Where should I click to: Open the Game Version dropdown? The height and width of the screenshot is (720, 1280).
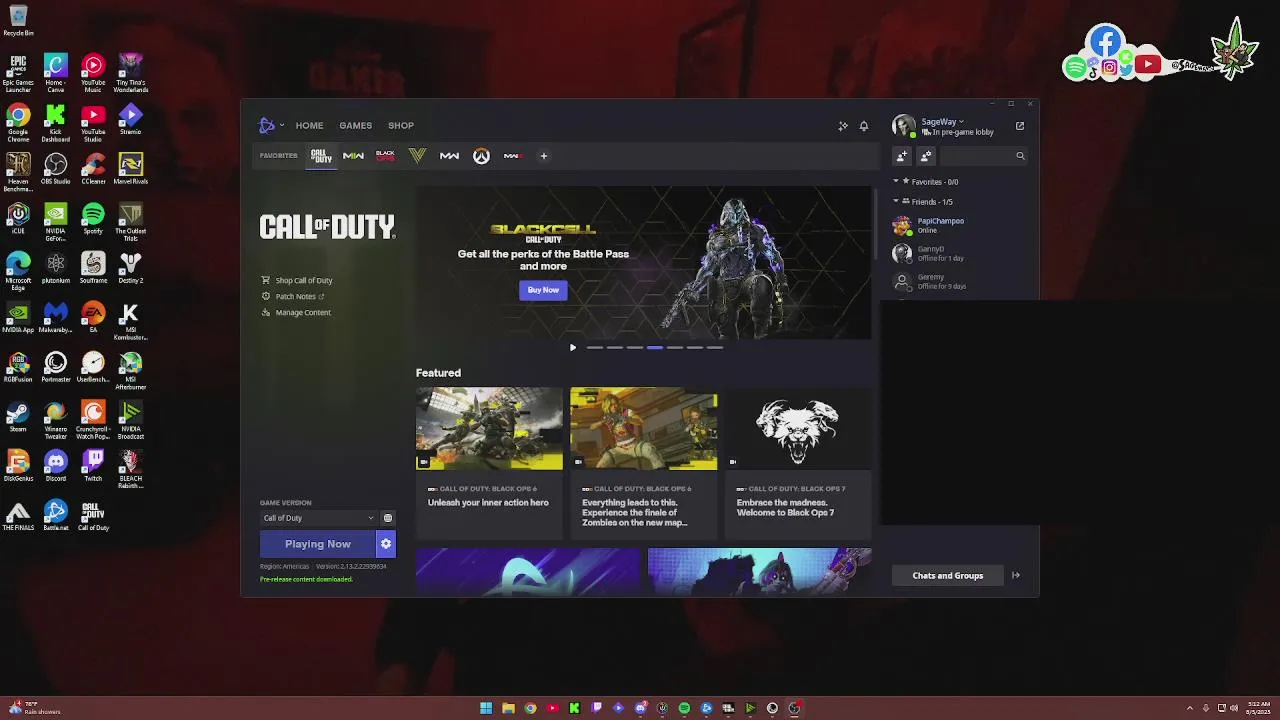(x=318, y=518)
